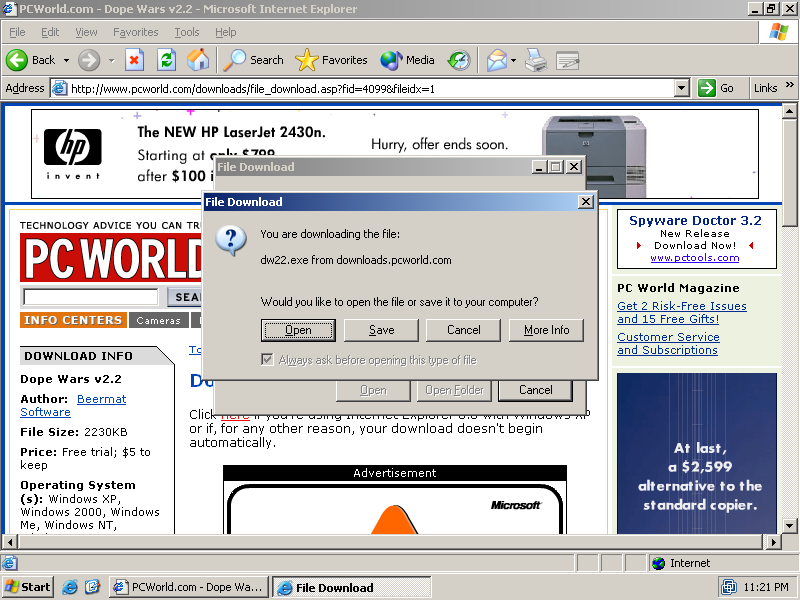Image resolution: width=800 pixels, height=600 pixels.
Task: Open the Start menu
Action: [x=28, y=587]
